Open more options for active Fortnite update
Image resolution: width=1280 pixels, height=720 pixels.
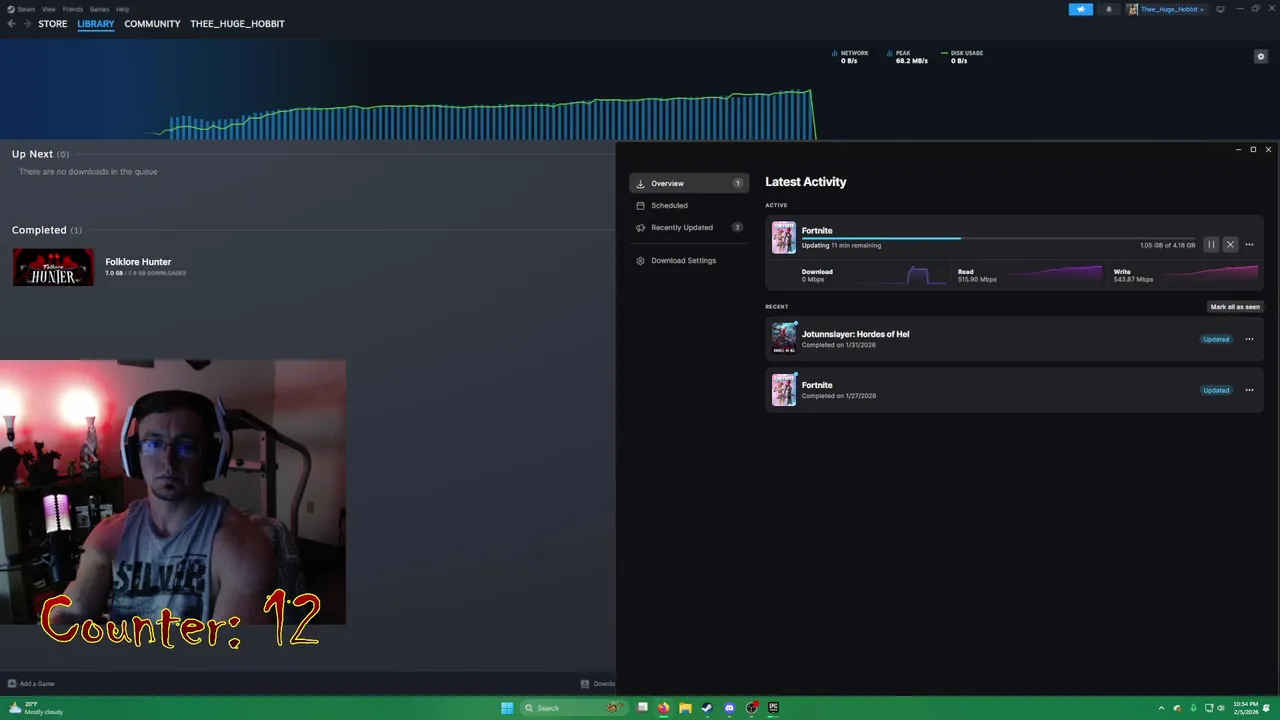point(1249,245)
